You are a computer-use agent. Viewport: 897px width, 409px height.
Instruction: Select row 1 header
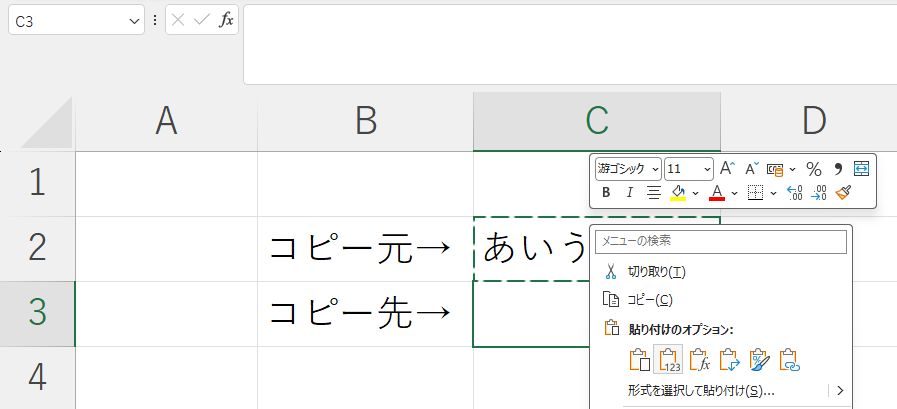pyautogui.click(x=37, y=184)
